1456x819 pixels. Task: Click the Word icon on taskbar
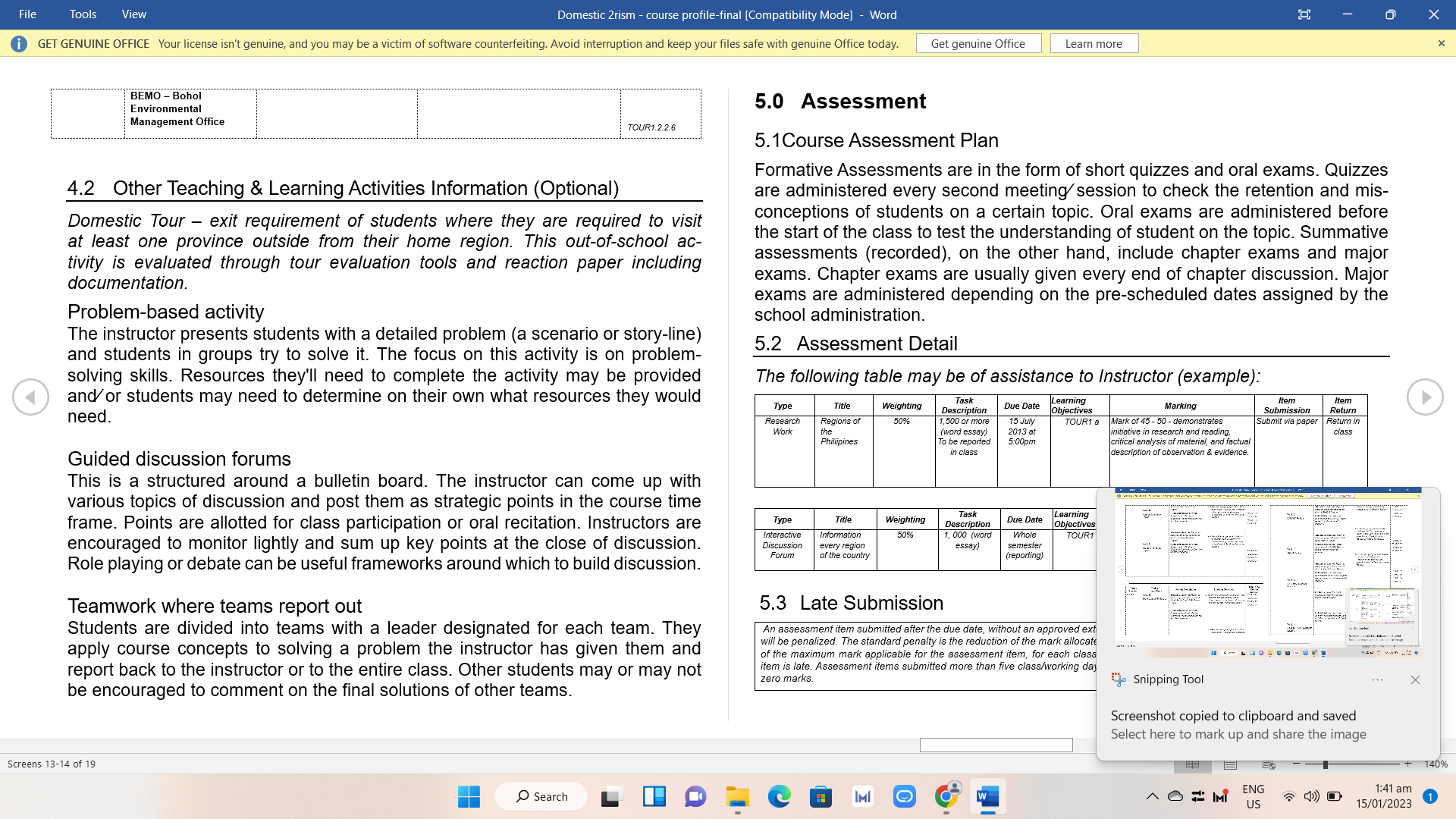click(987, 796)
